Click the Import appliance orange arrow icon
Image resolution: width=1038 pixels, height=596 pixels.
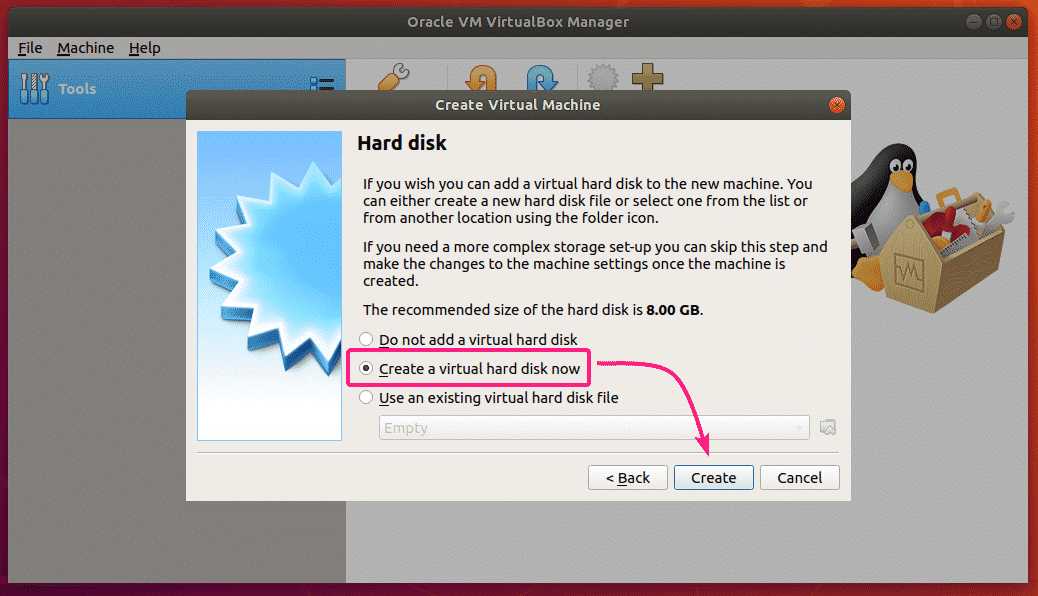[481, 78]
